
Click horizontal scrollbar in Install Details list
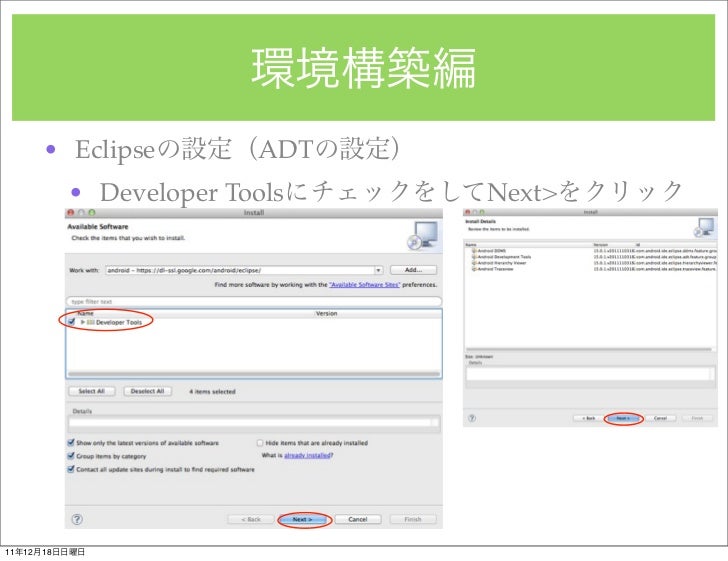coord(589,349)
